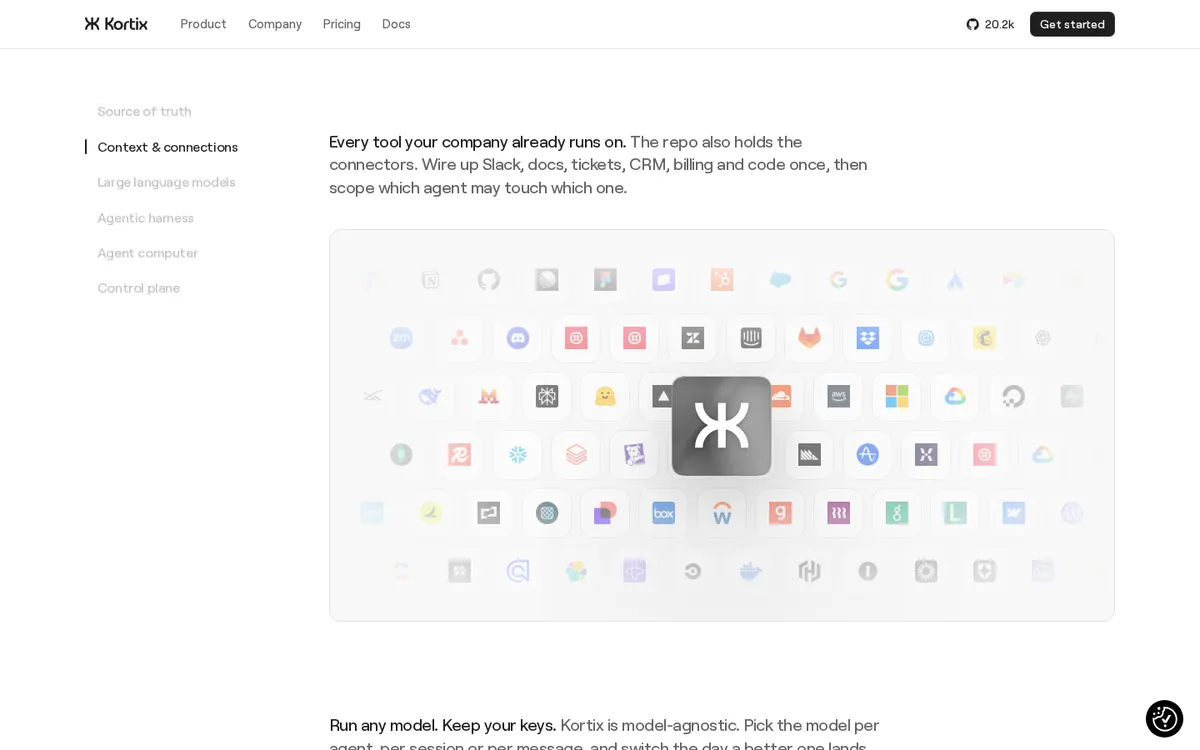1200x750 pixels.
Task: Click the Zendesk connector icon
Action: [693, 338]
